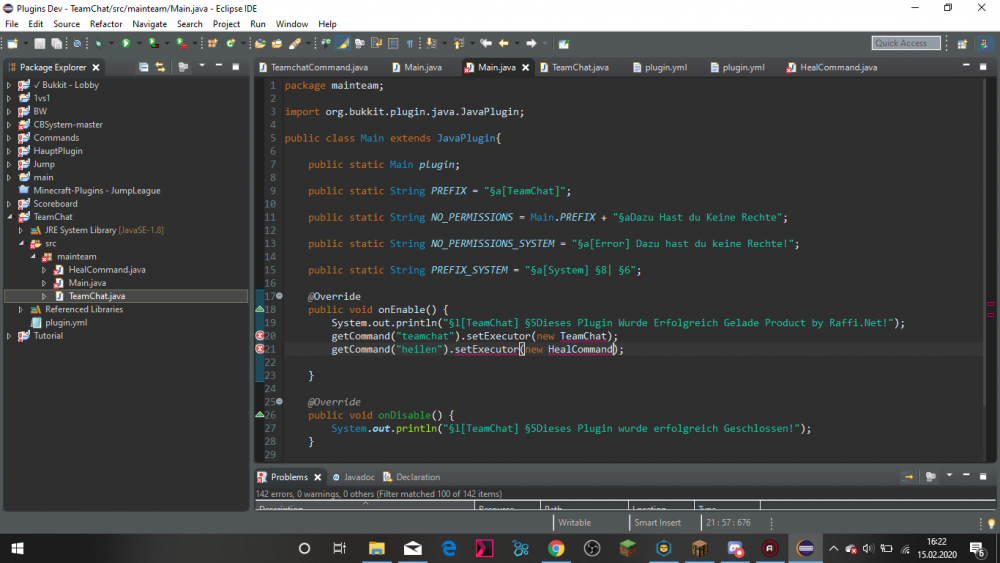Collapse the TeamChat project node
Image resolution: width=1000 pixels, height=563 pixels.
click(x=9, y=217)
